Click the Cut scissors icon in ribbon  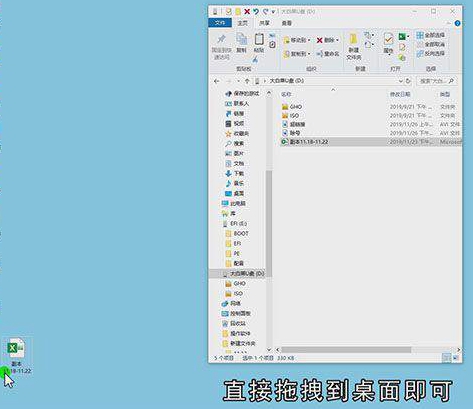pyautogui.click(x=255, y=60)
